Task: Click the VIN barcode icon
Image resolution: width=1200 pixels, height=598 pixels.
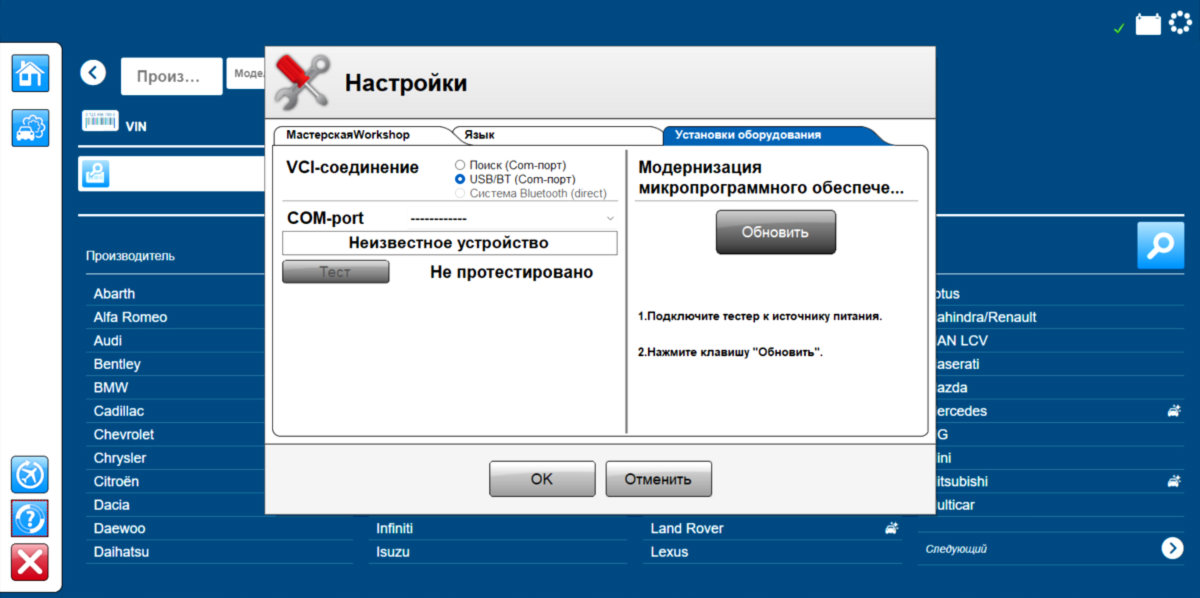Action: (99, 121)
